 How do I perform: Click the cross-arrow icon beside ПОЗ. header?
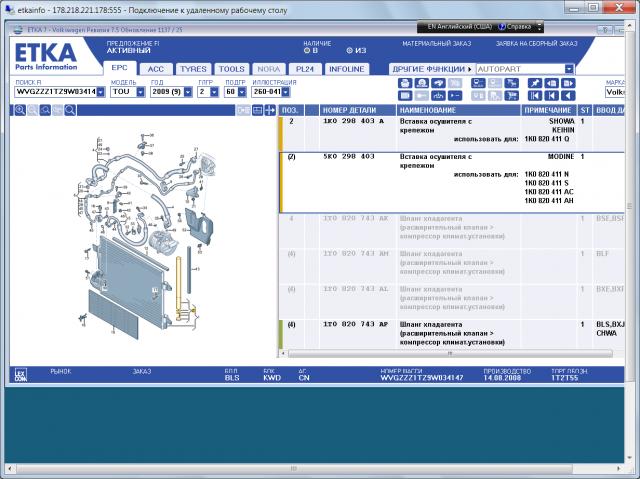pos(270,110)
